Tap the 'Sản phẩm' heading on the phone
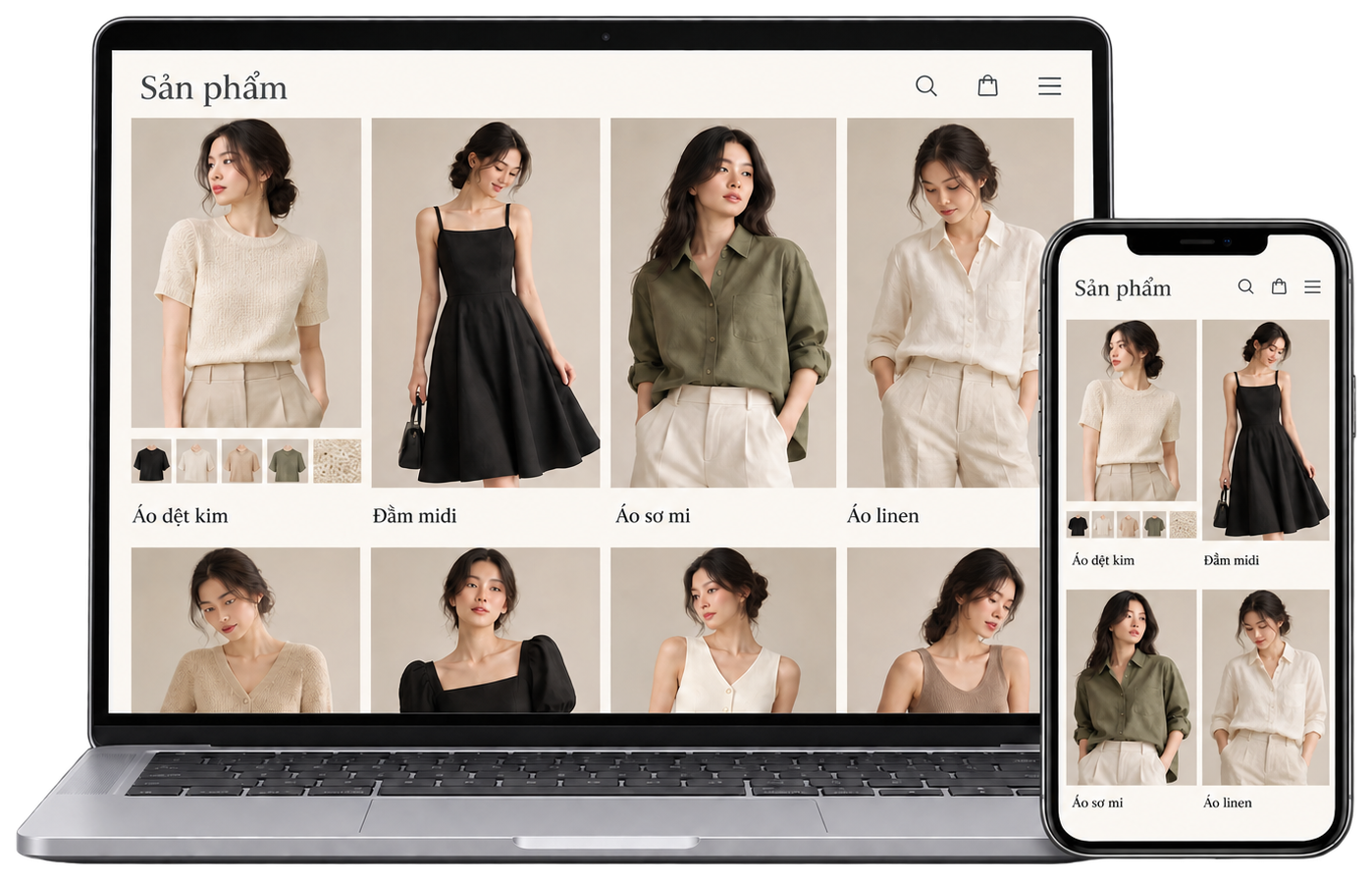 click(1123, 288)
